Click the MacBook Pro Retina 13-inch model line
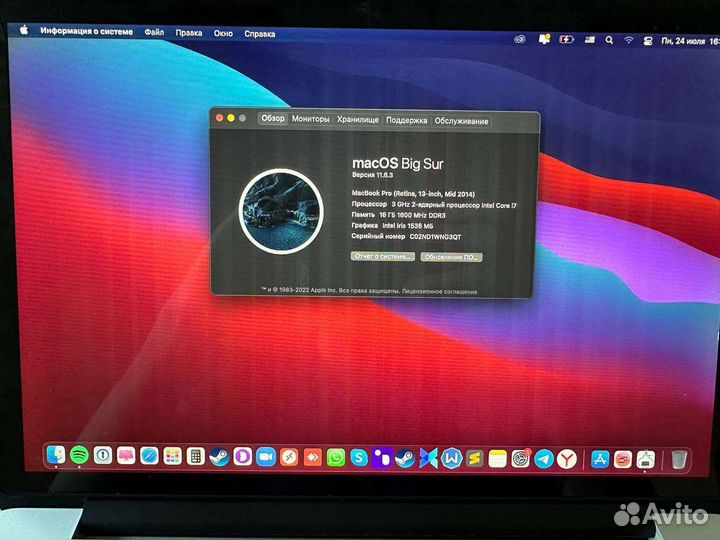This screenshot has height=540, width=720. tap(413, 194)
